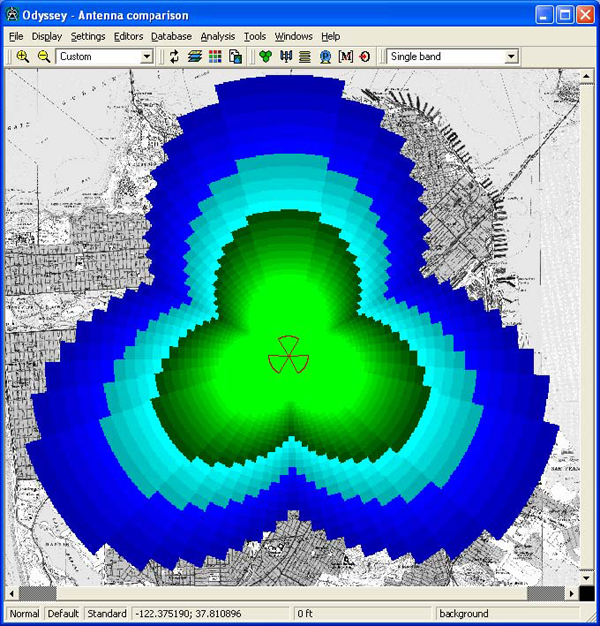Click the black color swatch in bottom corner
Screen dimensions: 600x626
coord(586,593)
